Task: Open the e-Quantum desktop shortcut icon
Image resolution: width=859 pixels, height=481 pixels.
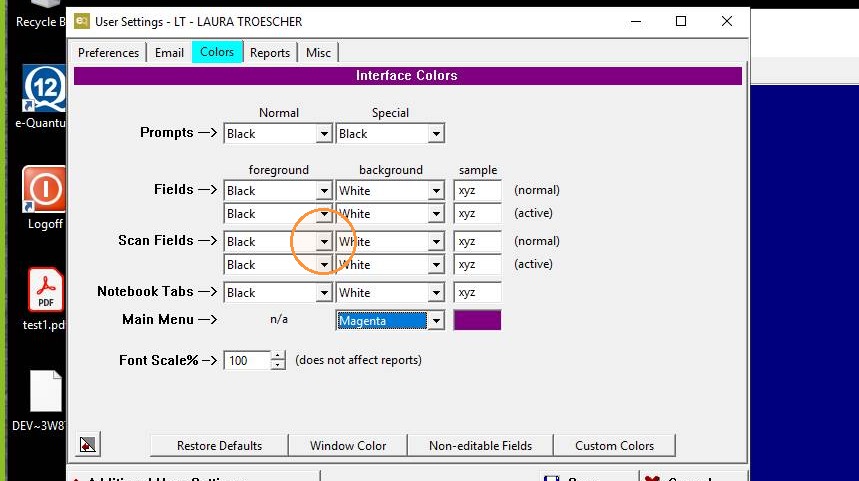Action: (44, 89)
